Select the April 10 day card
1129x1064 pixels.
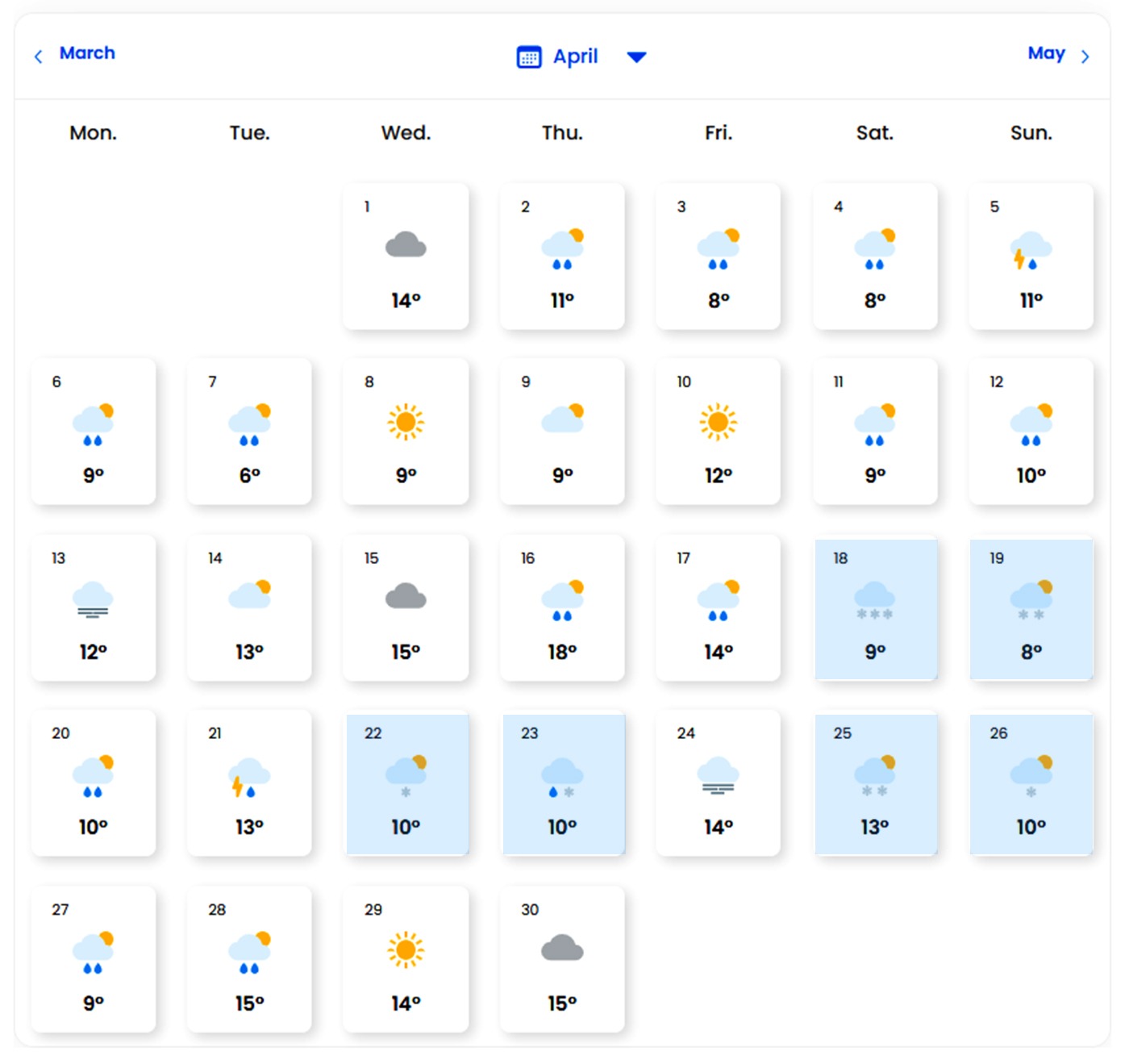[x=718, y=432]
